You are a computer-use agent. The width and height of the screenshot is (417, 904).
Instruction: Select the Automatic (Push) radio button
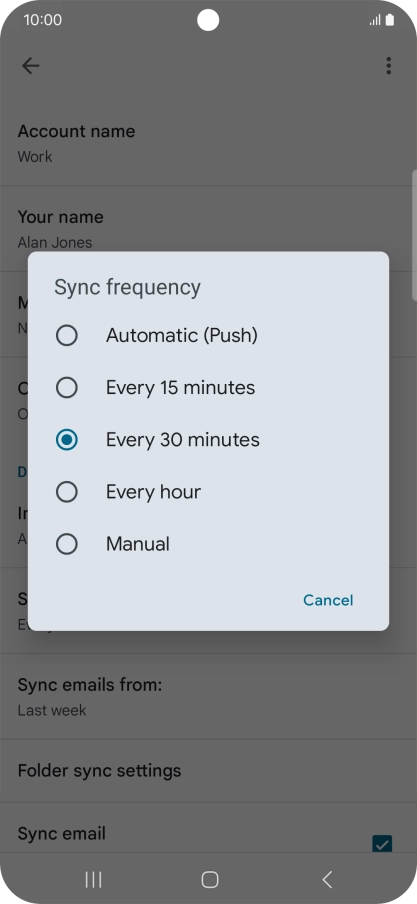(67, 335)
